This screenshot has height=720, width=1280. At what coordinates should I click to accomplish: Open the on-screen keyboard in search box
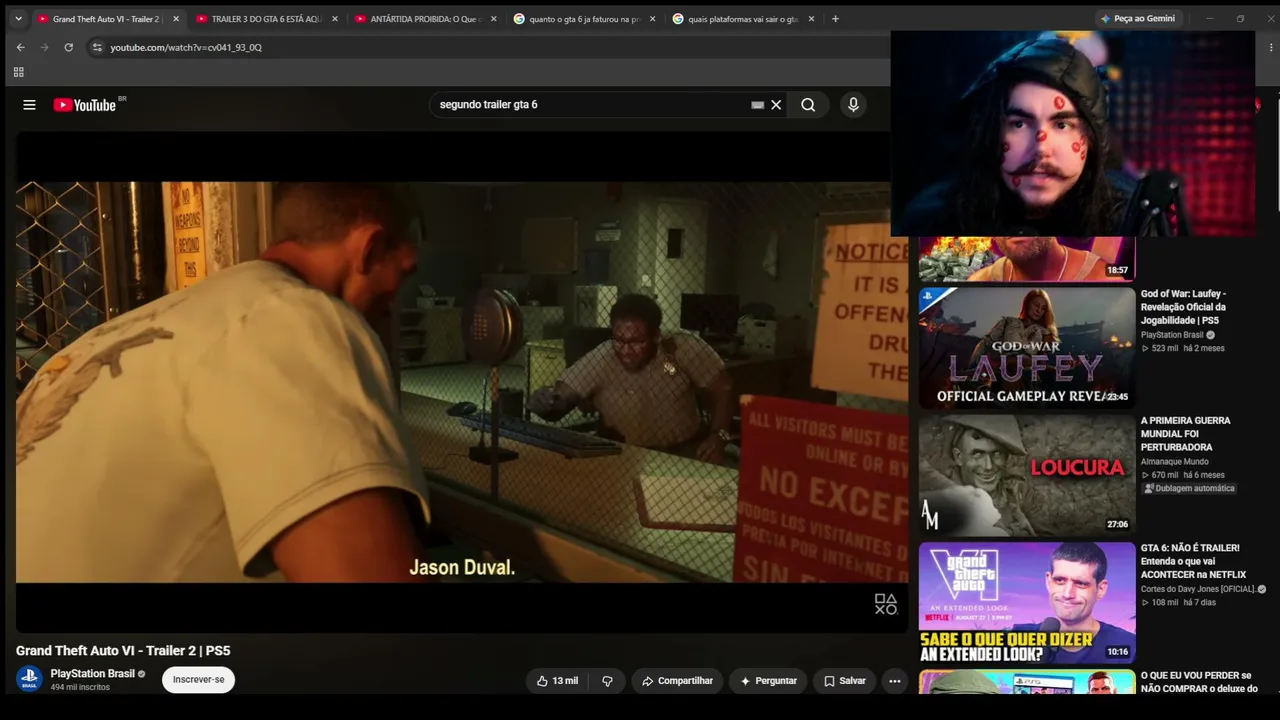tap(758, 105)
